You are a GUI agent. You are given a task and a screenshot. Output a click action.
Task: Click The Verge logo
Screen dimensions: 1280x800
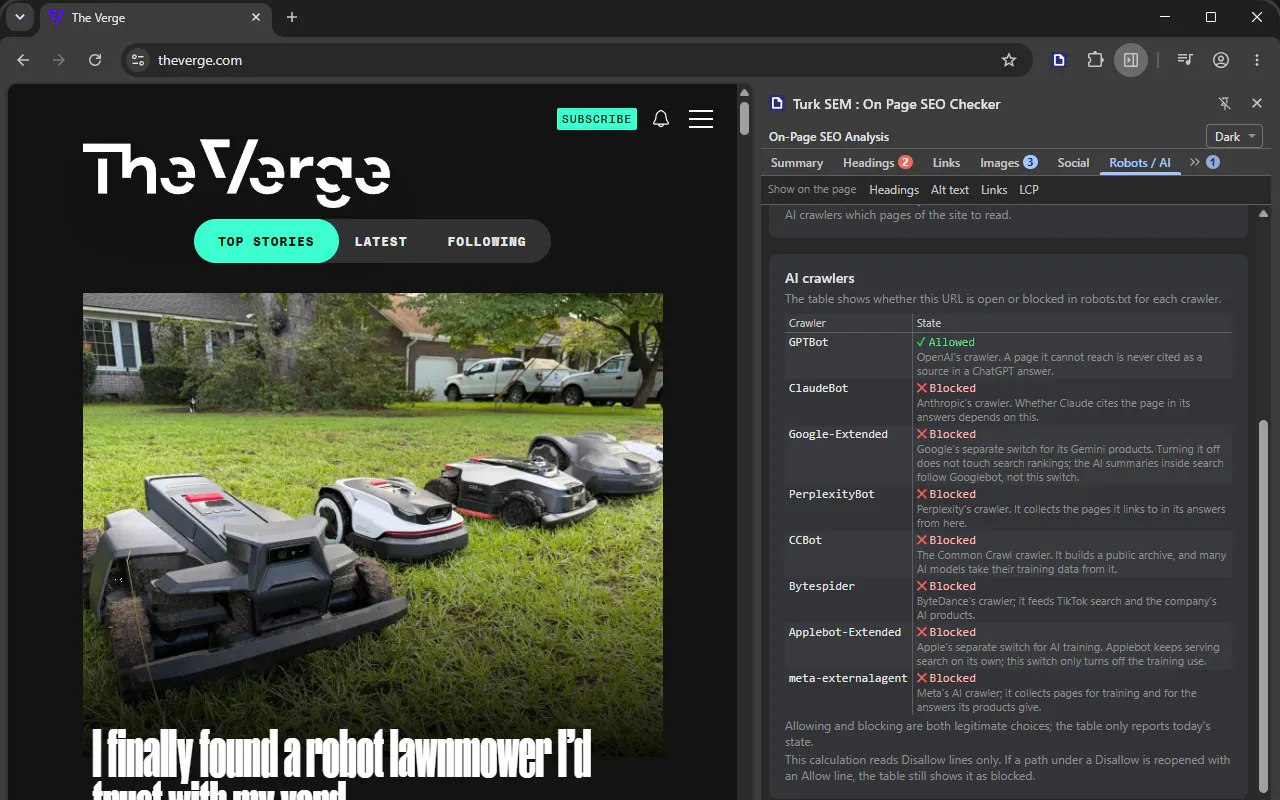pyautogui.click(x=236, y=172)
